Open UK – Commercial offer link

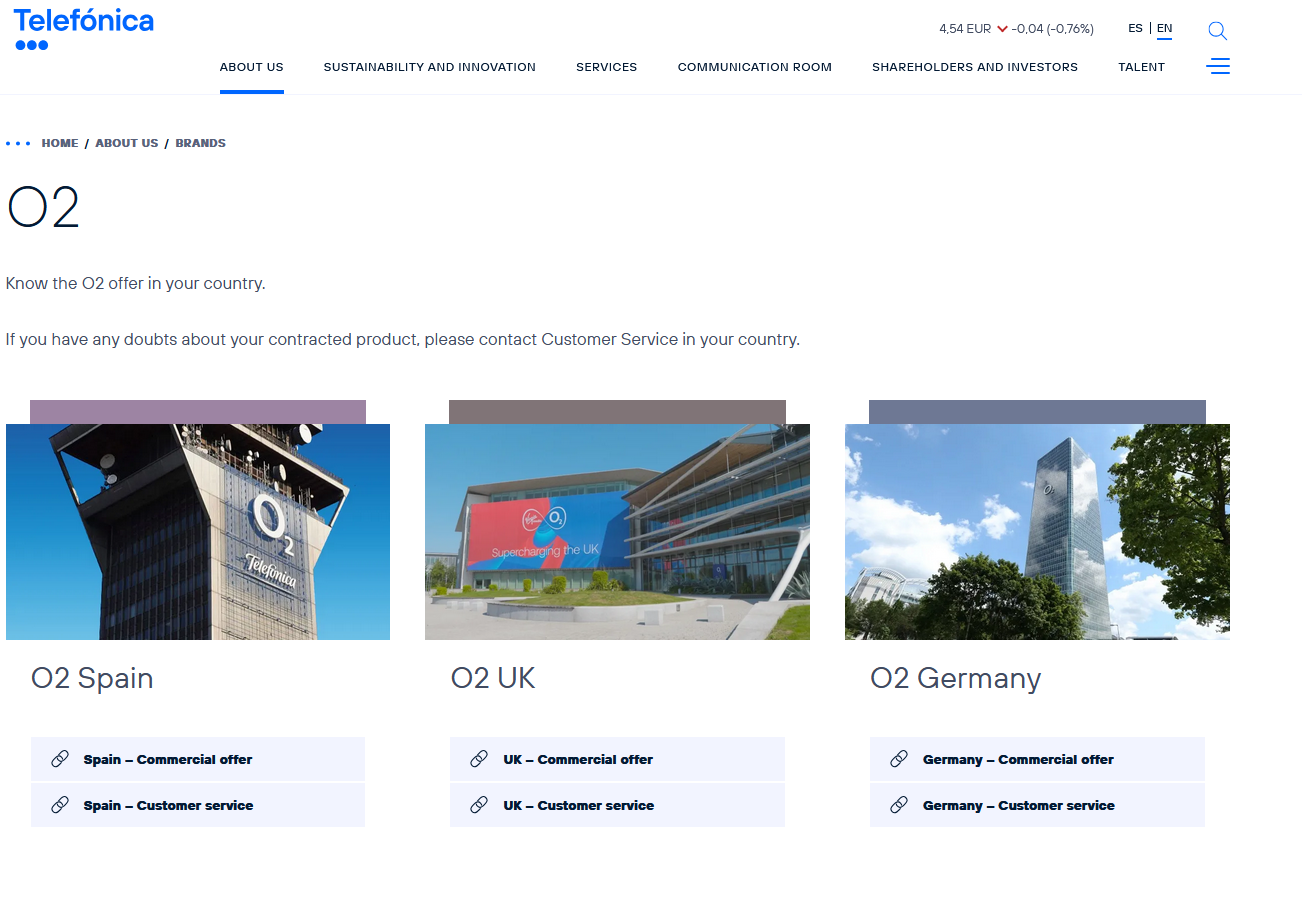pyautogui.click(x=617, y=759)
